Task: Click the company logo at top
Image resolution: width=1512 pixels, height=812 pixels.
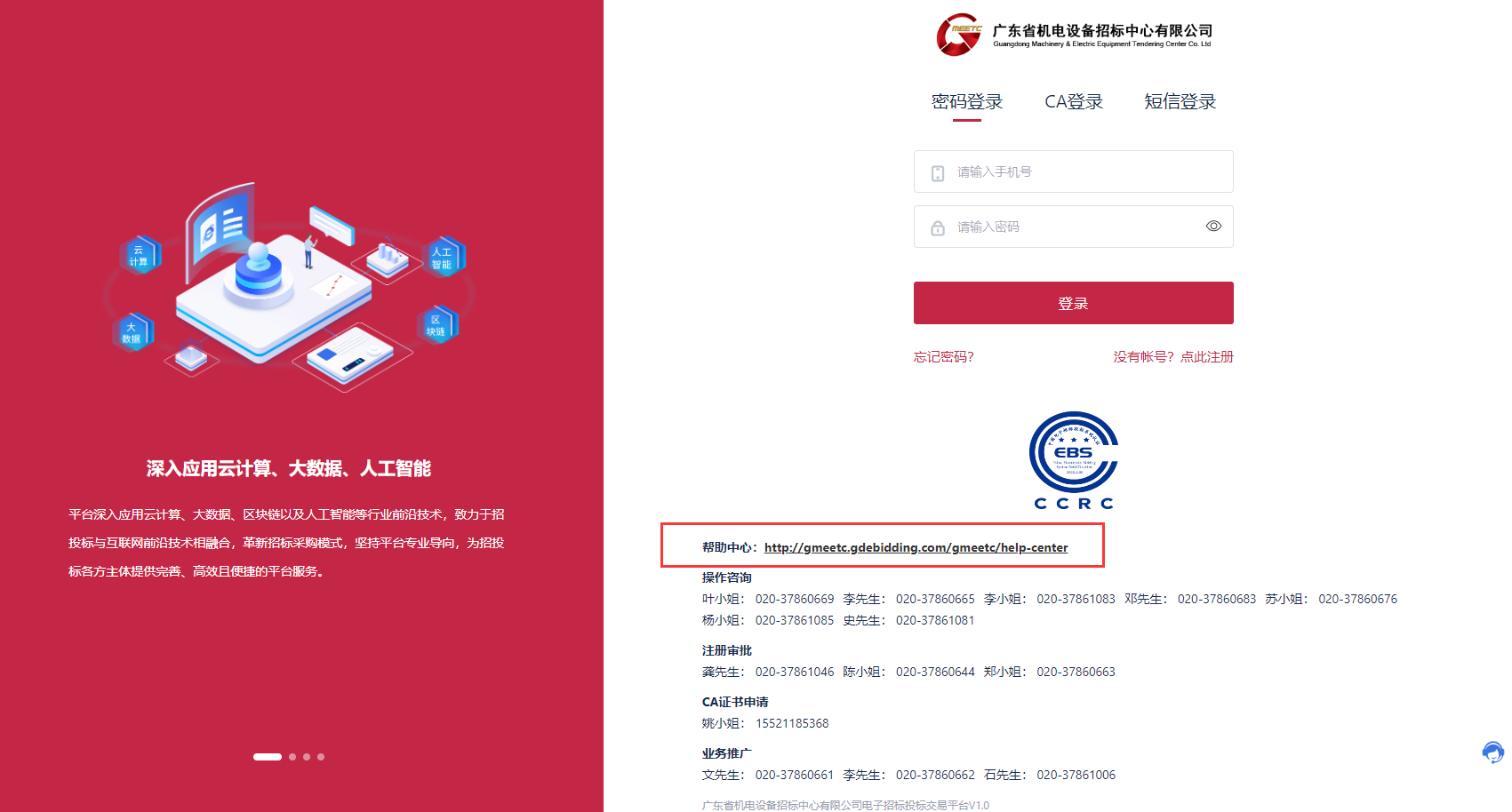Action: tap(1074, 36)
